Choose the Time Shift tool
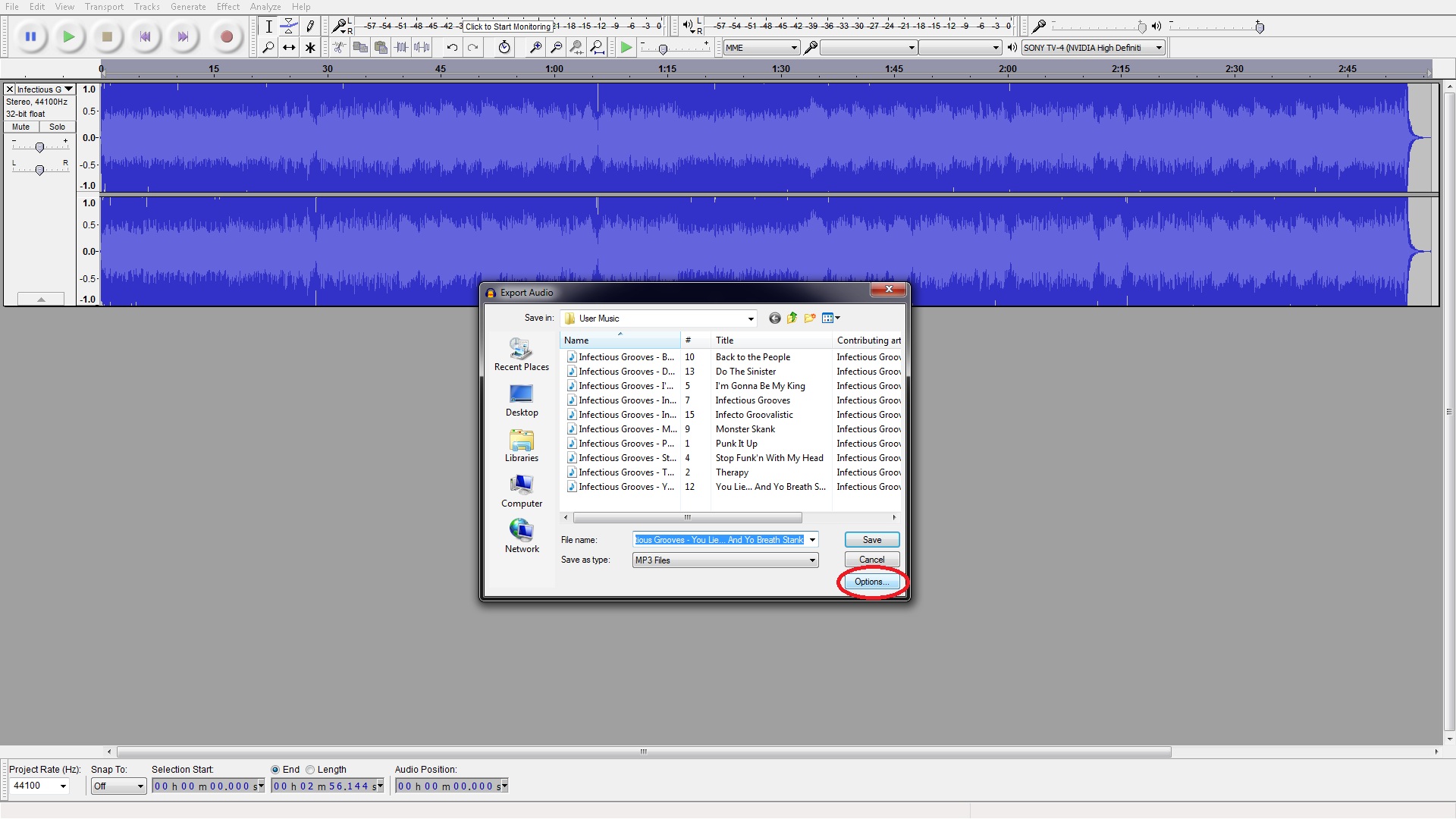The image size is (1456, 819). coord(289,48)
